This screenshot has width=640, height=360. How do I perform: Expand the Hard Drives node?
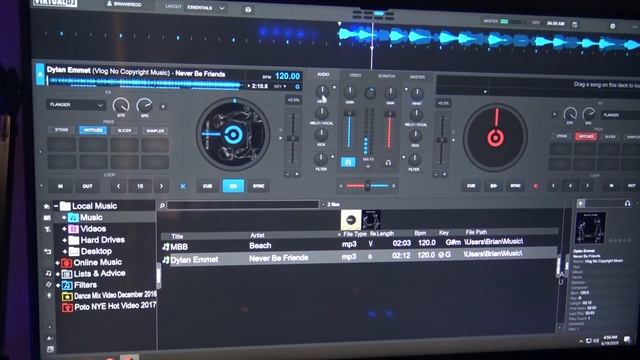pos(64,240)
